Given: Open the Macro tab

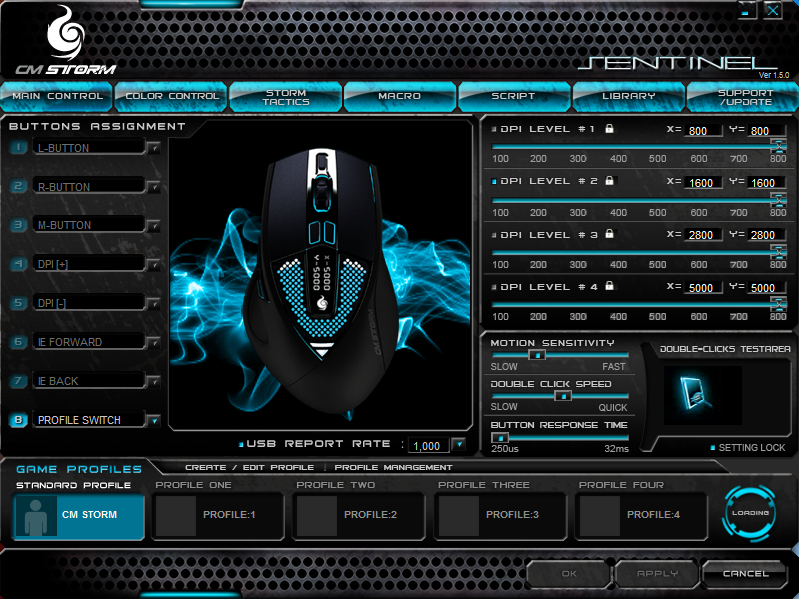Looking at the screenshot, I should pyautogui.click(x=400, y=96).
